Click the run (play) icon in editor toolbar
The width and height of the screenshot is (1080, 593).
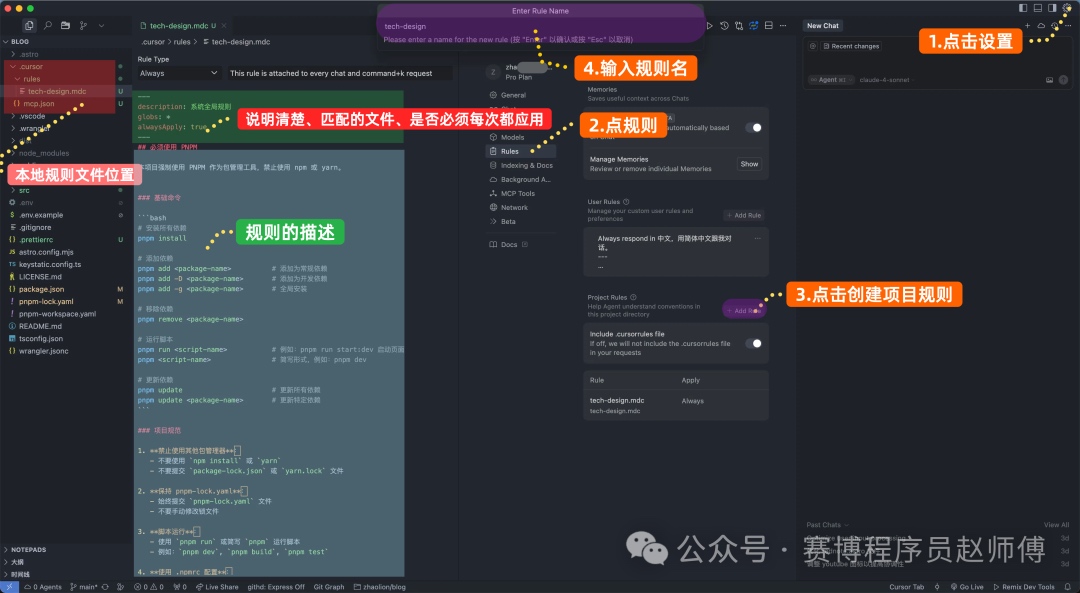point(709,25)
